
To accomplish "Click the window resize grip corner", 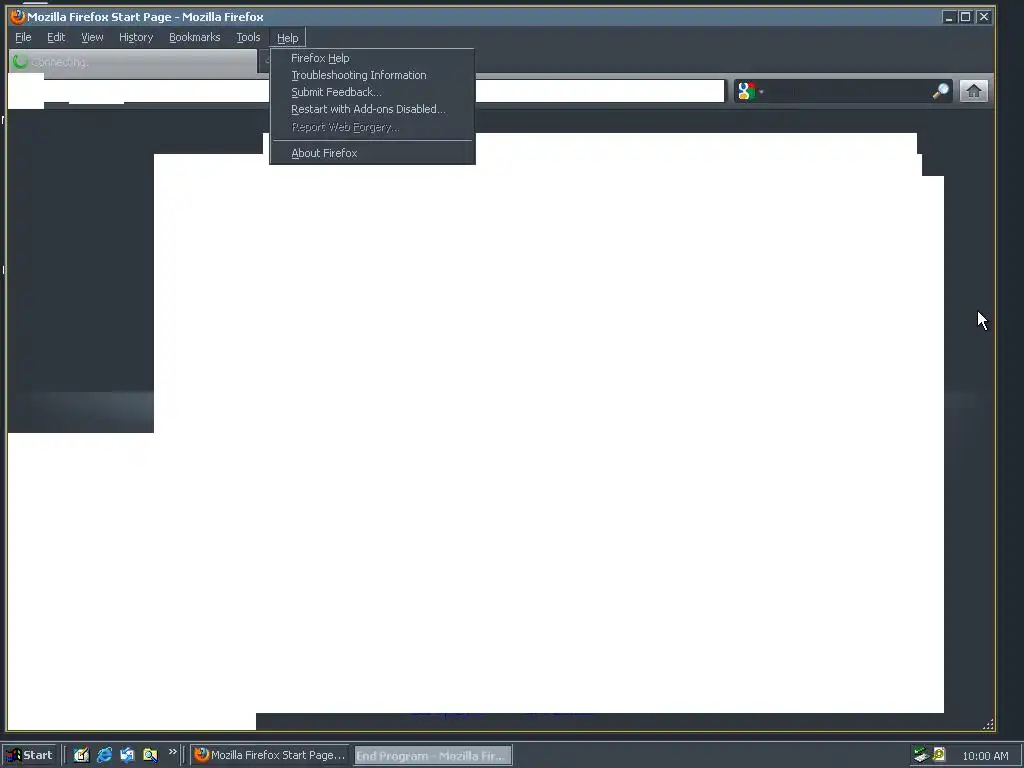I will click(x=988, y=724).
